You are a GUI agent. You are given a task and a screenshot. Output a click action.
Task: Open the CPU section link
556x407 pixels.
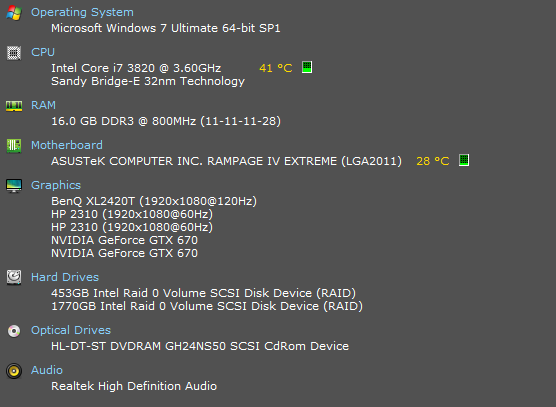(x=43, y=52)
